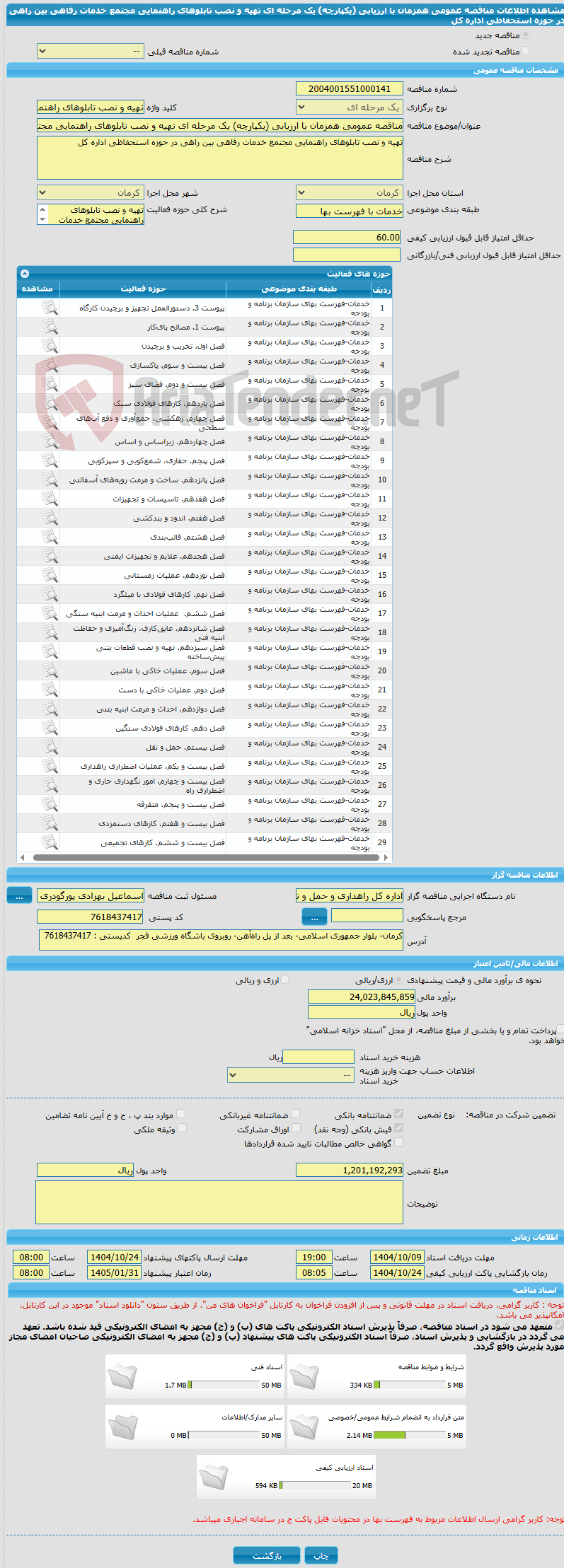The height and width of the screenshot is (1568, 564).
Task: Open view icon for row 2 مصالح پای‌کار
Action: pos(50,327)
